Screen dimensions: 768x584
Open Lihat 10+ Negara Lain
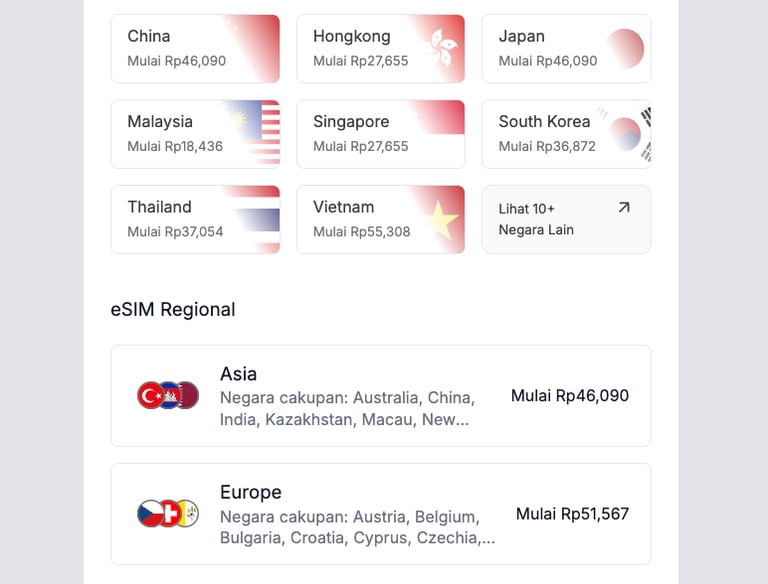coord(566,219)
